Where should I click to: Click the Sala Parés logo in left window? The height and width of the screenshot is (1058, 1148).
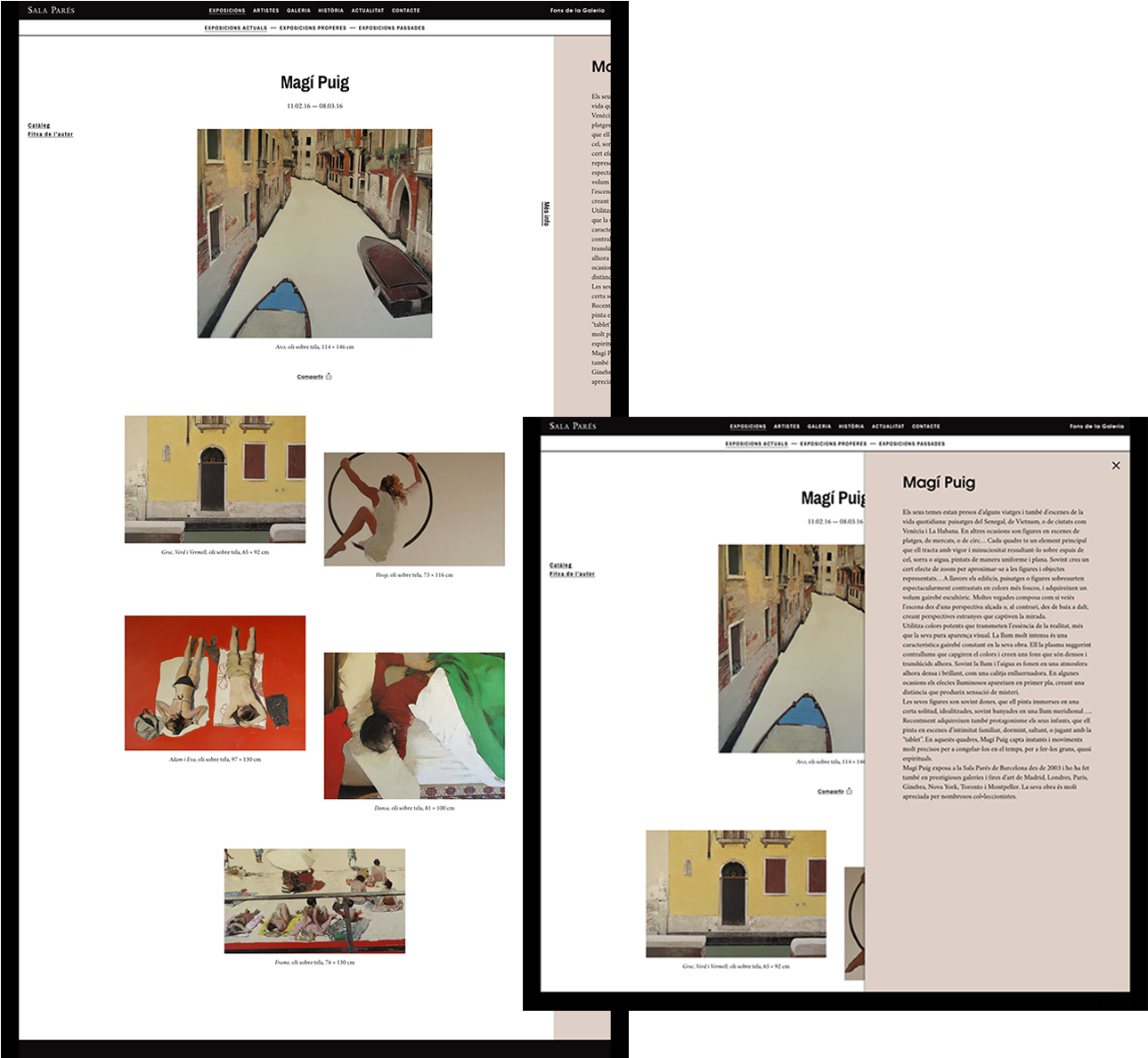pyautogui.click(x=51, y=10)
